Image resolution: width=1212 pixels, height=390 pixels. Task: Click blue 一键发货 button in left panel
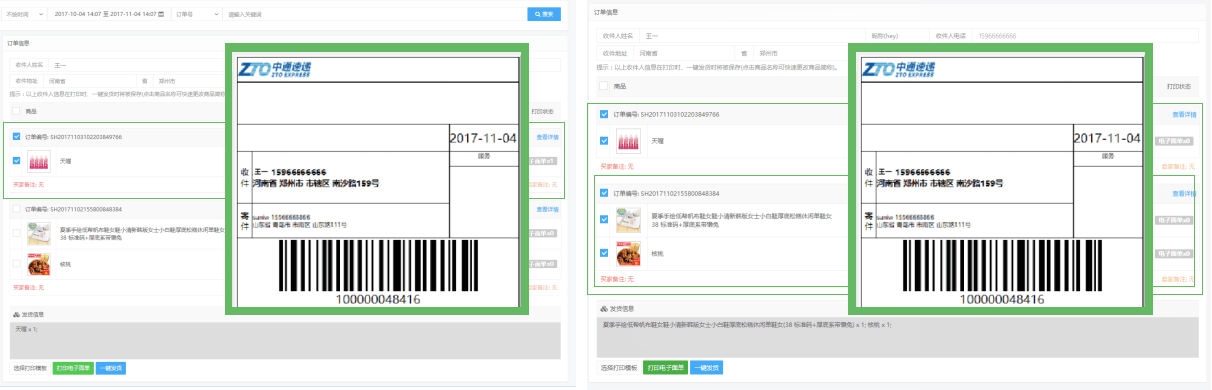tap(111, 368)
